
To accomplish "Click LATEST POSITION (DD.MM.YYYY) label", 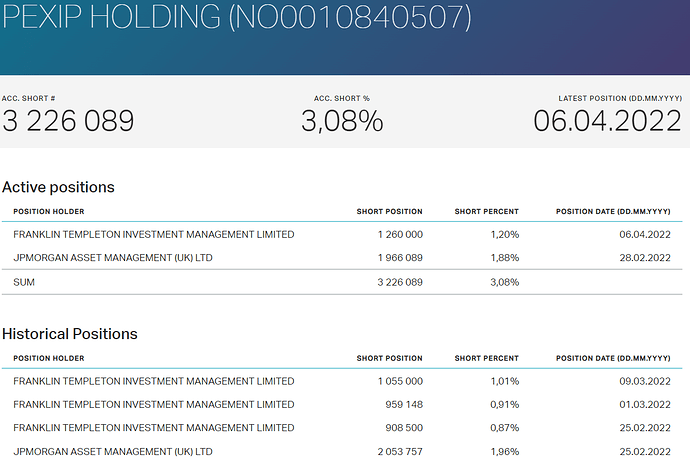I will (620, 98).
